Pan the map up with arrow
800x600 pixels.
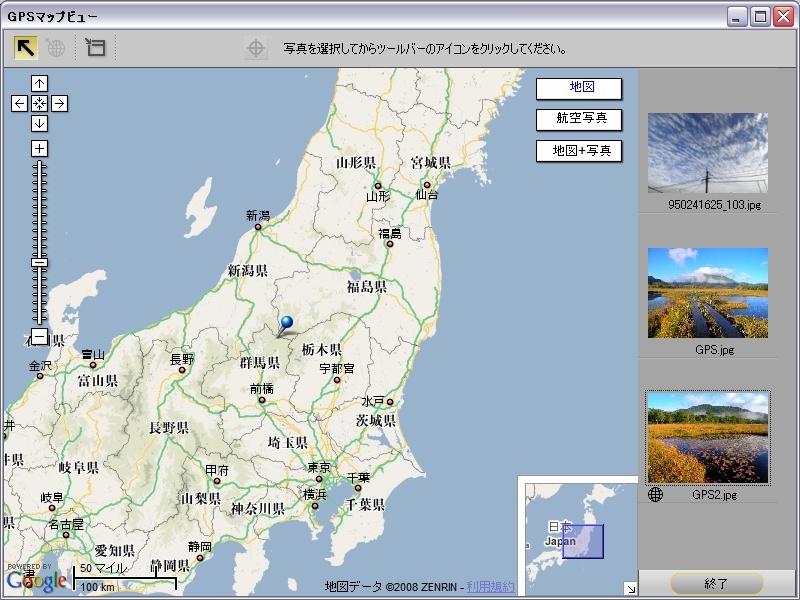tap(39, 84)
